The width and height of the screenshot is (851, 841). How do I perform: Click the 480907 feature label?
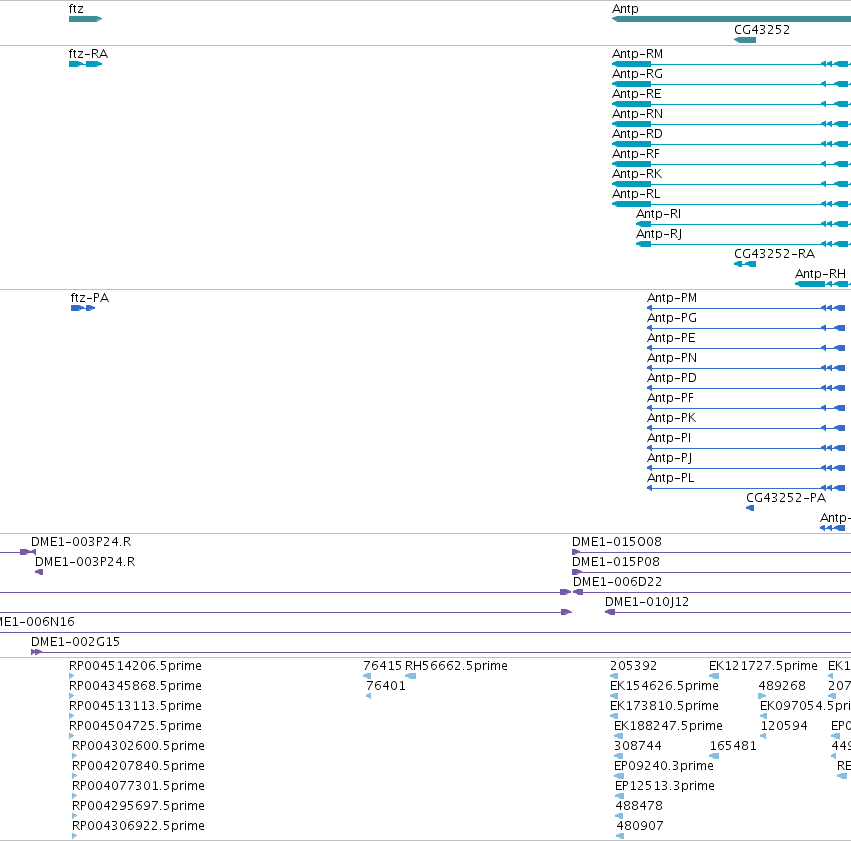(x=640, y=826)
